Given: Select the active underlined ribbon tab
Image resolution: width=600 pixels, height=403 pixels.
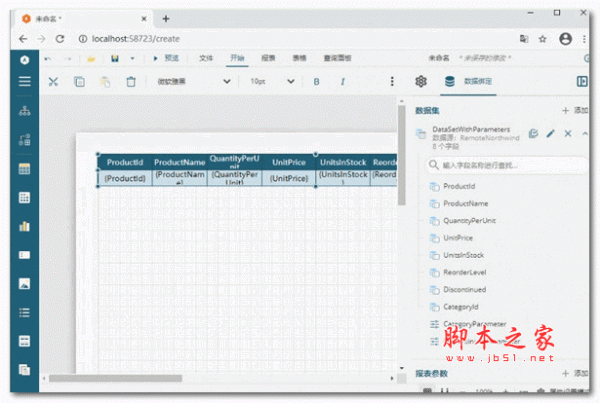Looking at the screenshot, I should (x=237, y=58).
